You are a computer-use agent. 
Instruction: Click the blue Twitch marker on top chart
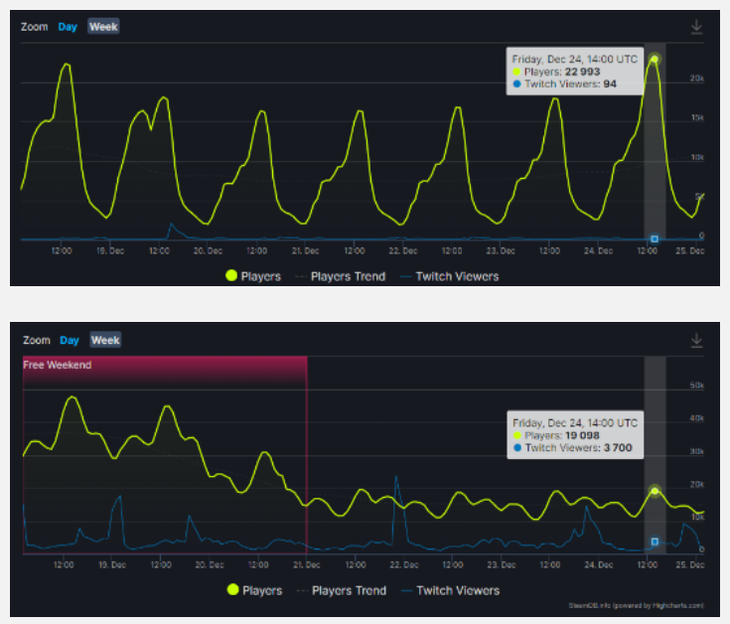pyautogui.click(x=655, y=239)
